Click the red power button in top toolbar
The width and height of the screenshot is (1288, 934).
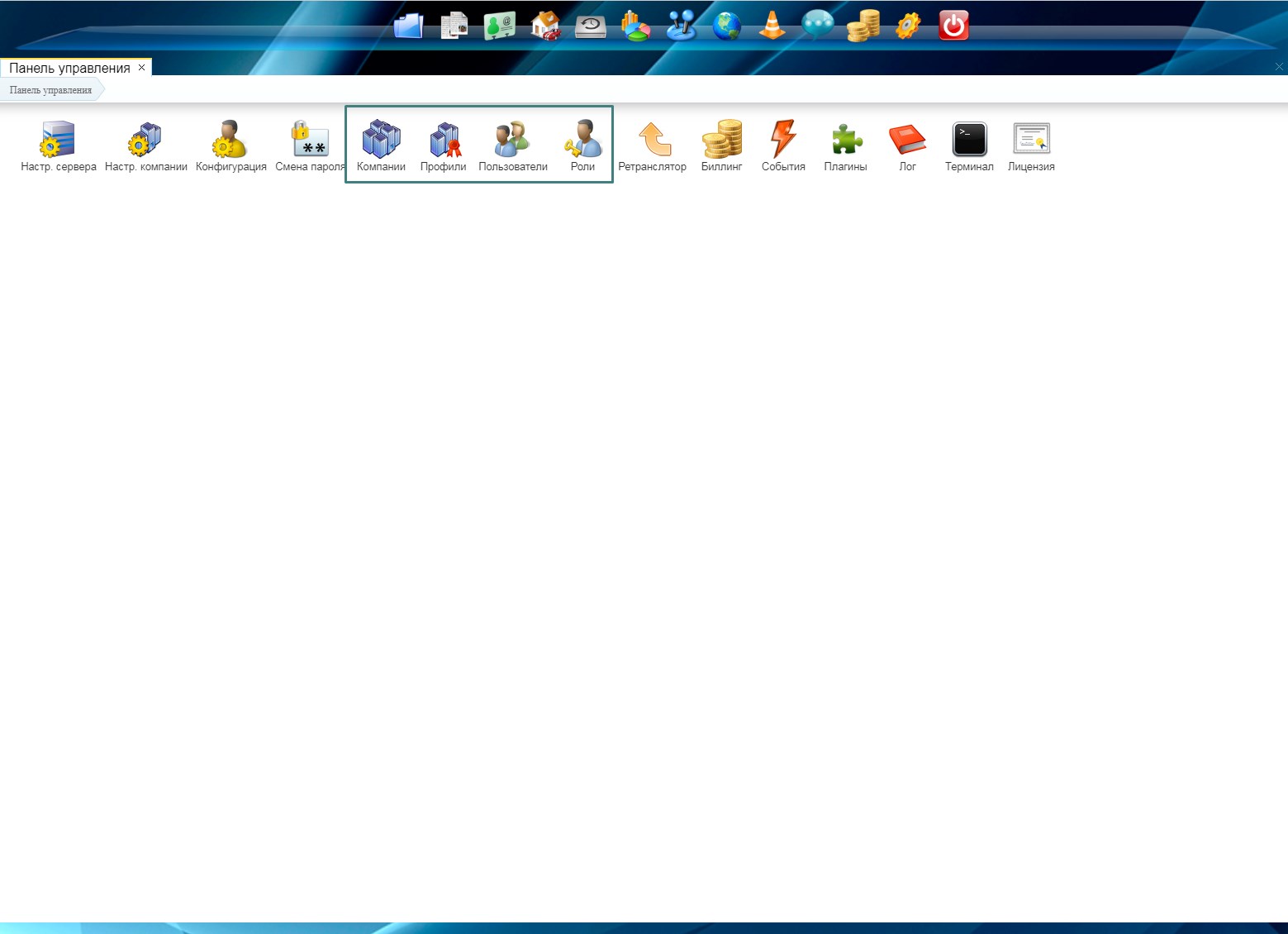[953, 26]
